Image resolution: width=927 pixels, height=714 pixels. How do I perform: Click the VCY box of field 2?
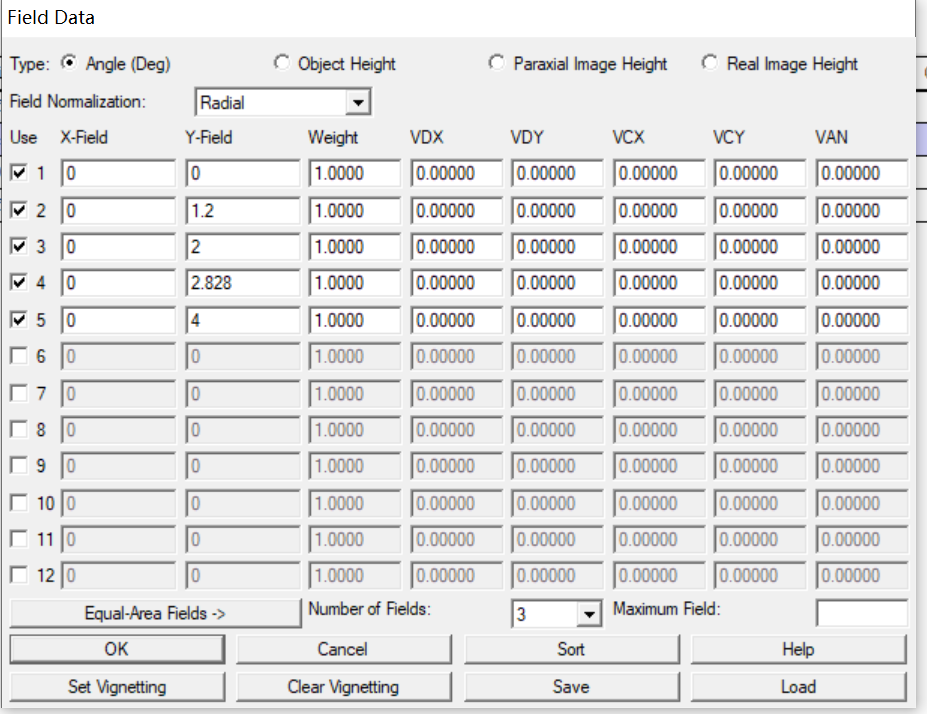(760, 210)
